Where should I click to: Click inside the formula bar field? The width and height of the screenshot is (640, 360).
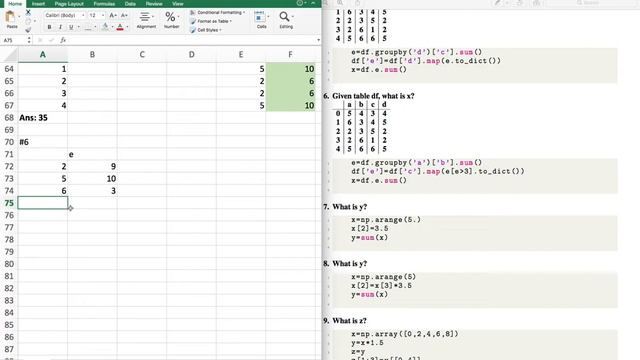[x=192, y=40]
